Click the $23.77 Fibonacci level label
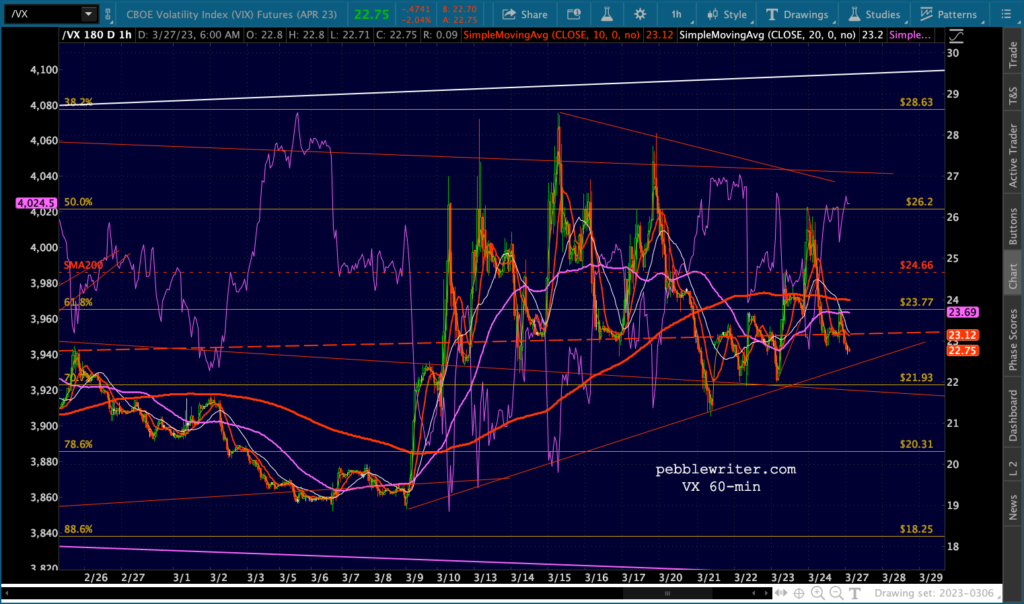1024x604 pixels. point(916,302)
